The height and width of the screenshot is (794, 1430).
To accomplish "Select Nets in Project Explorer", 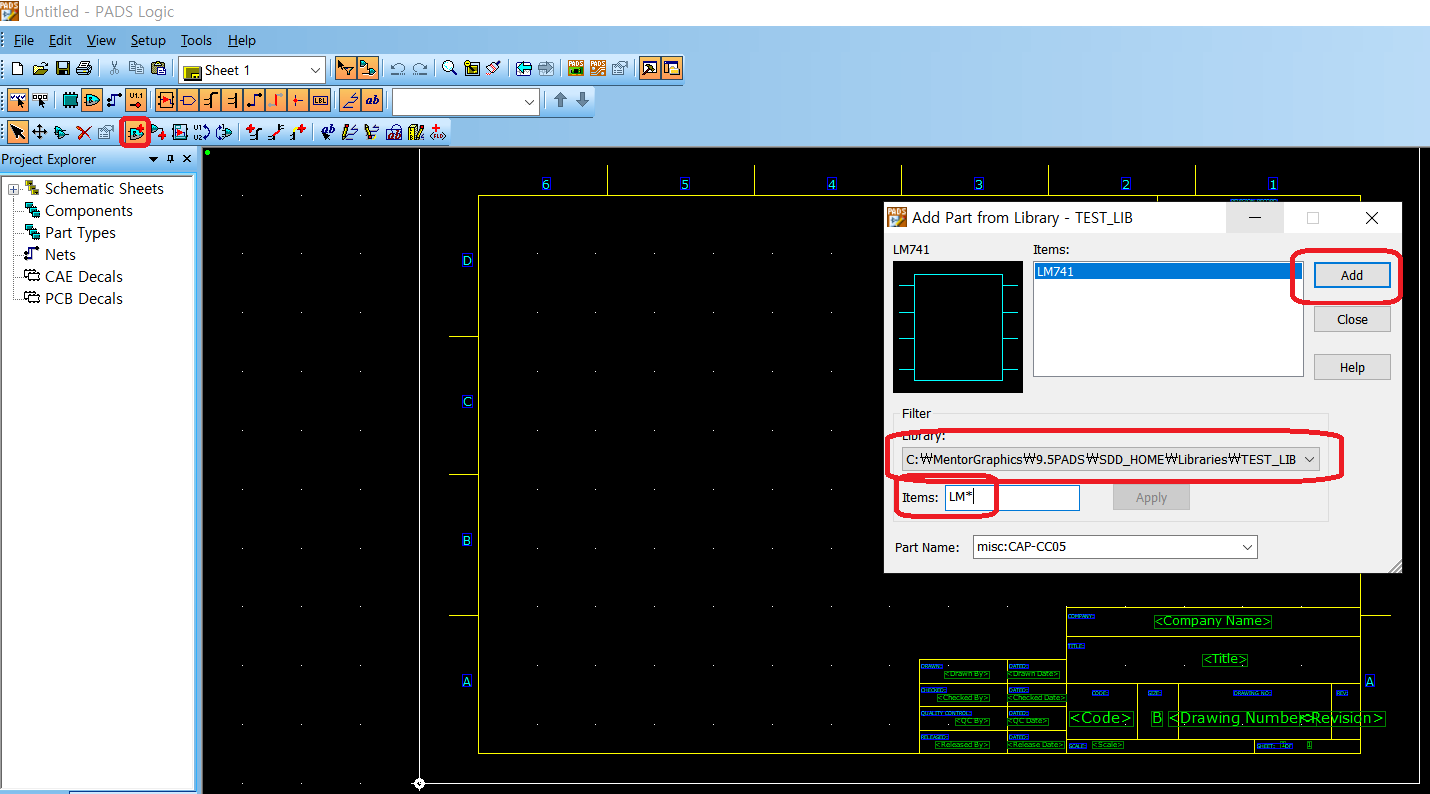I will pos(60,255).
